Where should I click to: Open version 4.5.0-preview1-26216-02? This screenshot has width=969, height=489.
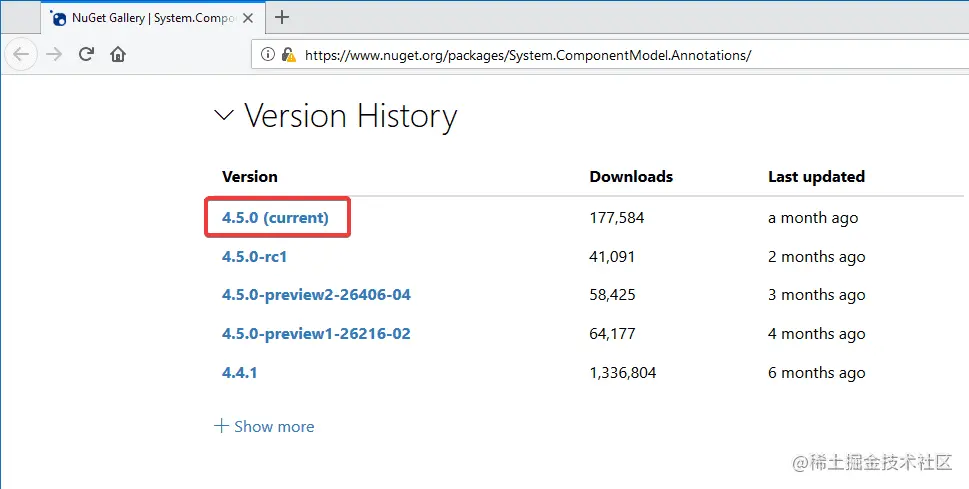pyautogui.click(x=316, y=334)
